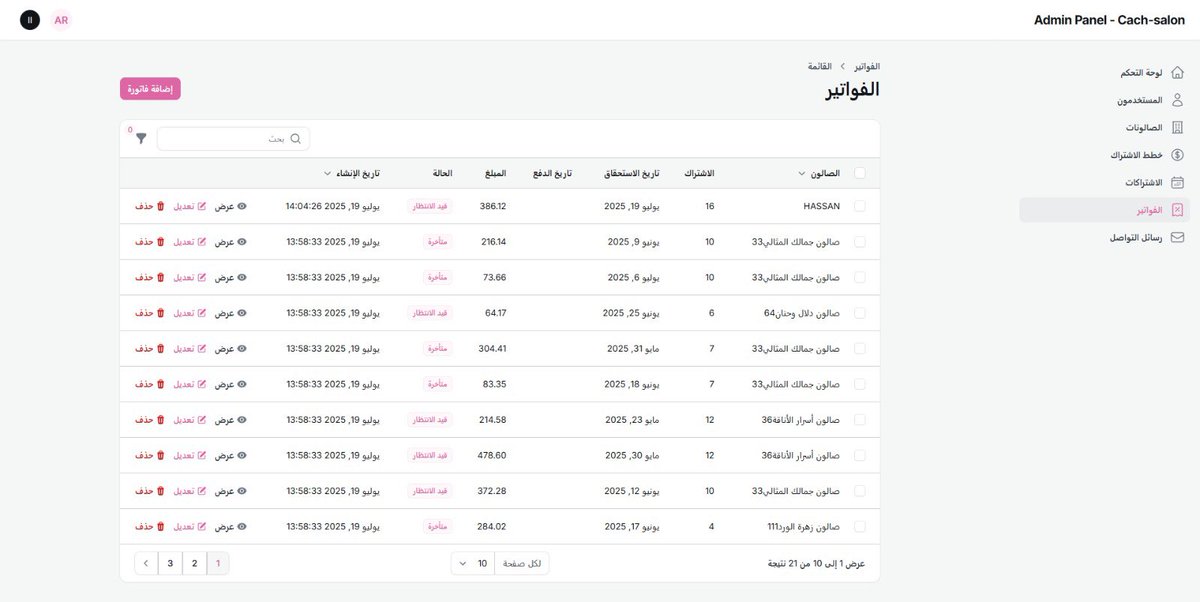
Task: Click eye view icon for 284.02 invoice row
Action: click(x=242, y=526)
